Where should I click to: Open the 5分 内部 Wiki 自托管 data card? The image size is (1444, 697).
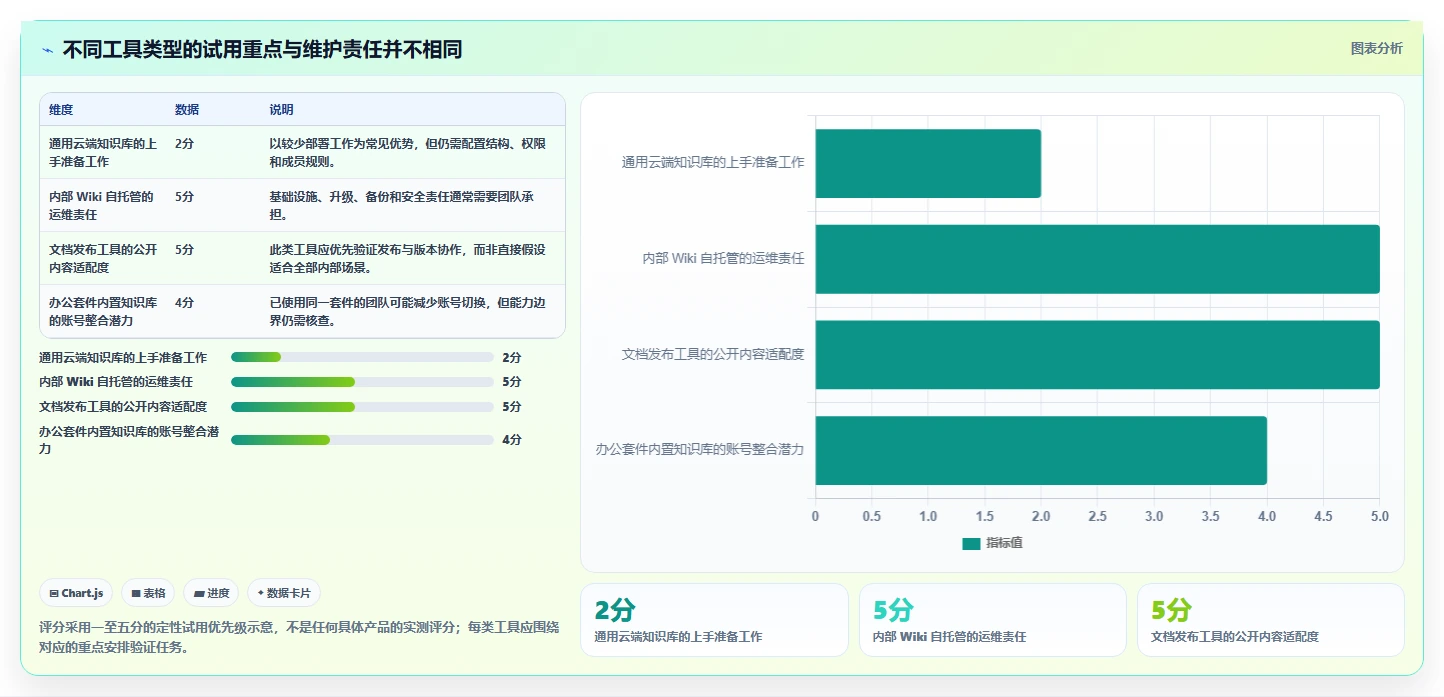pyautogui.click(x=993, y=620)
